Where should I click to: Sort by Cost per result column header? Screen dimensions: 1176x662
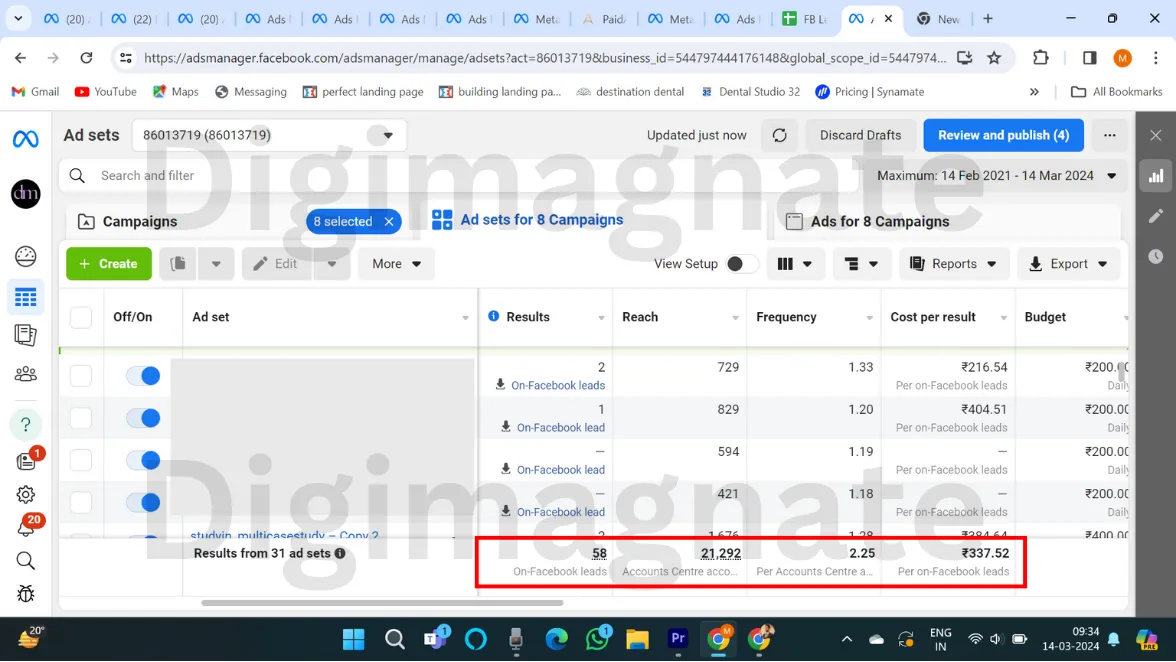tap(933, 317)
